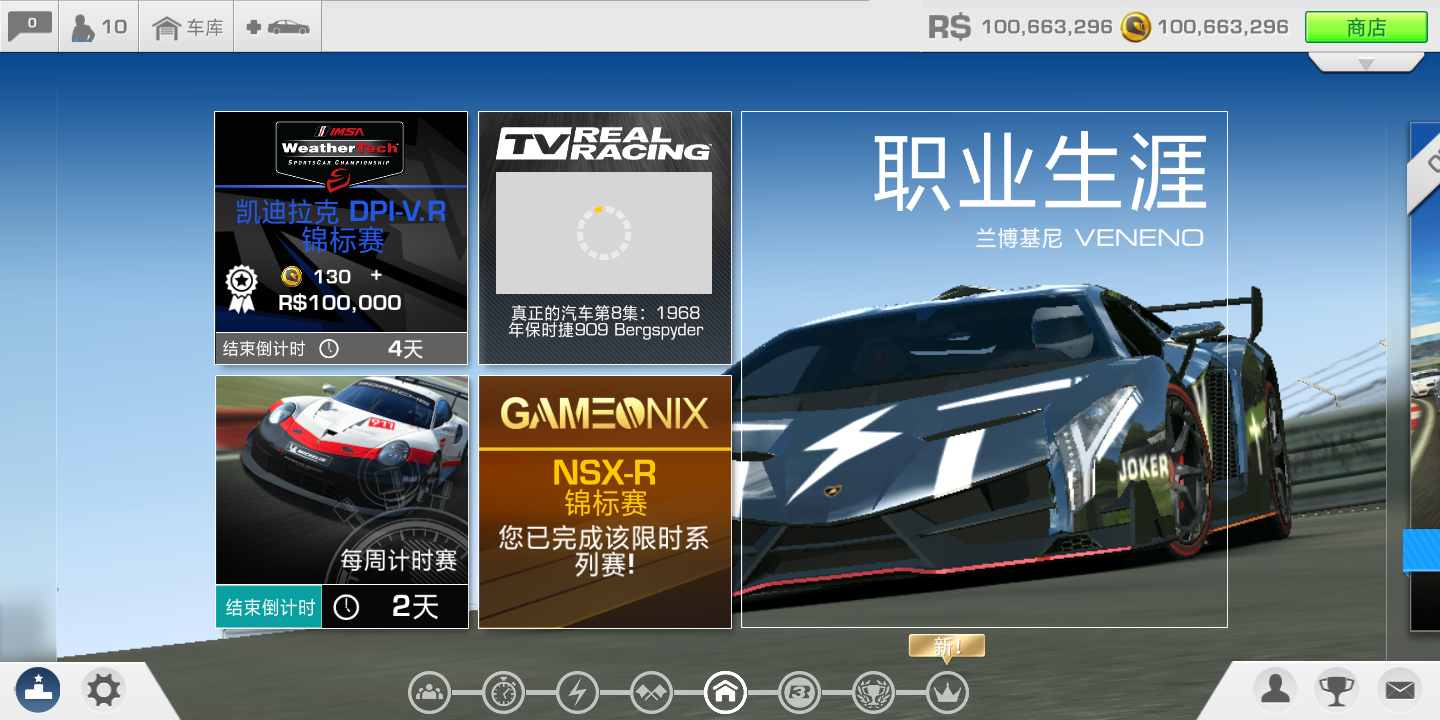Open the green 商店 shop button
Viewport: 1440px width, 720px height.
(1366, 27)
